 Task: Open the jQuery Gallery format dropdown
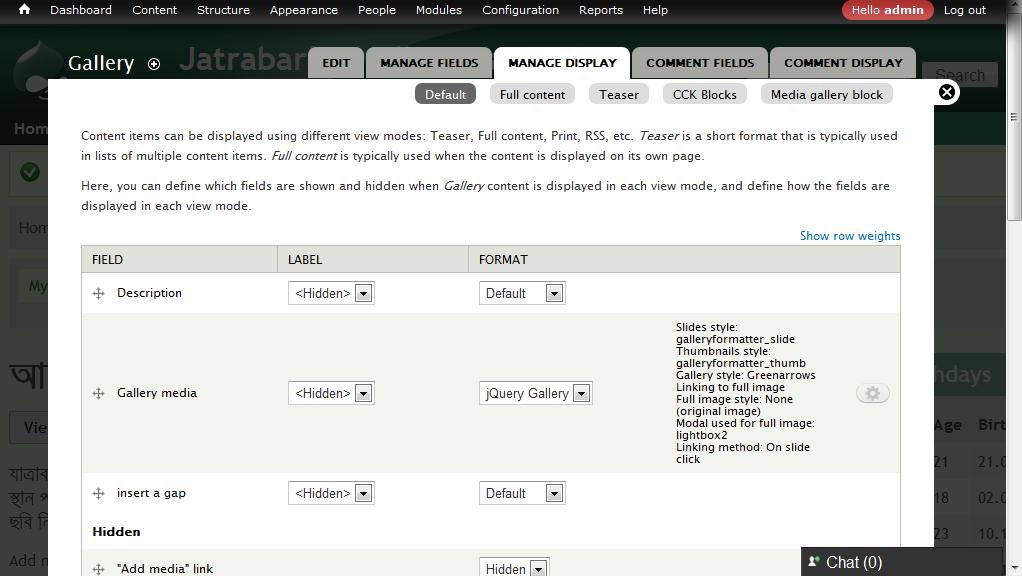coord(536,393)
